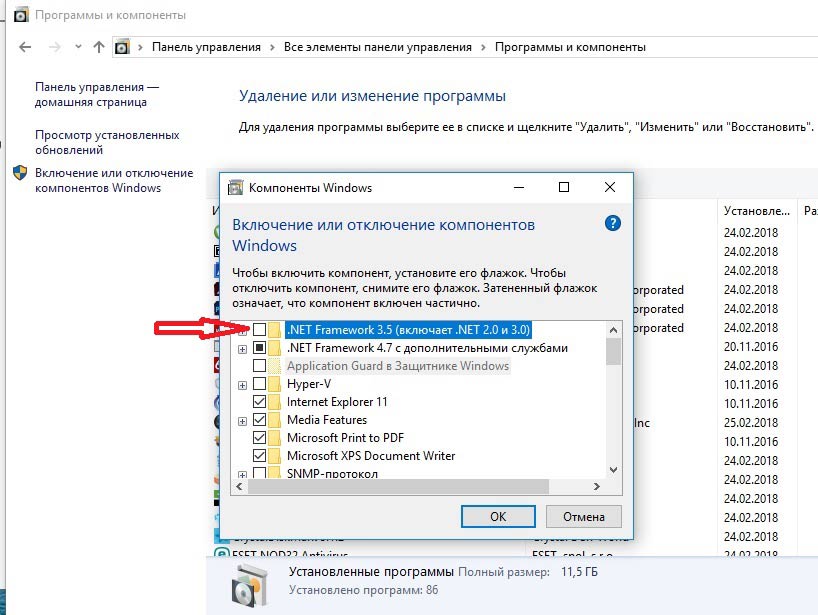818x615 pixels.
Task: Click the Programs and Components window title icon
Action: 20,15
